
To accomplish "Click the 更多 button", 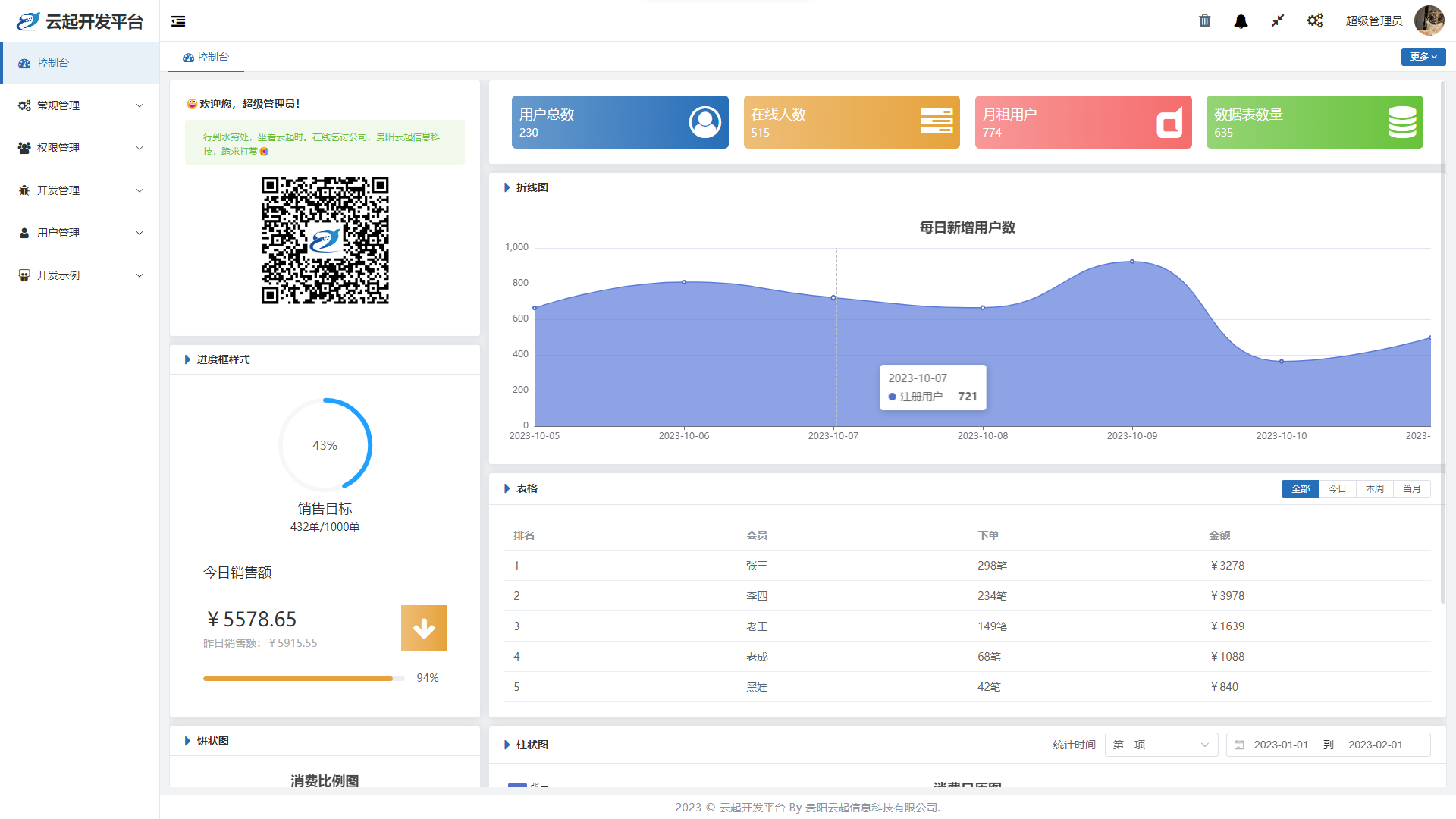I will click(x=1423, y=57).
